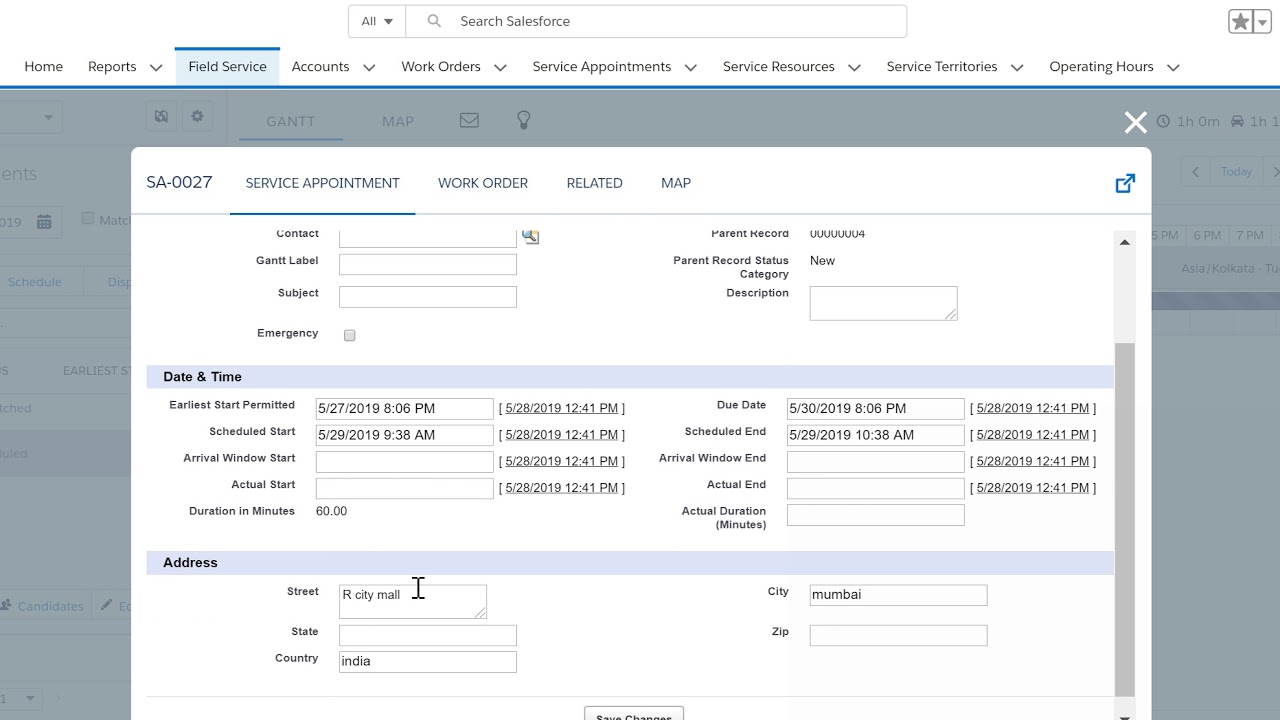
Task: Click the Description text area
Action: click(x=883, y=303)
